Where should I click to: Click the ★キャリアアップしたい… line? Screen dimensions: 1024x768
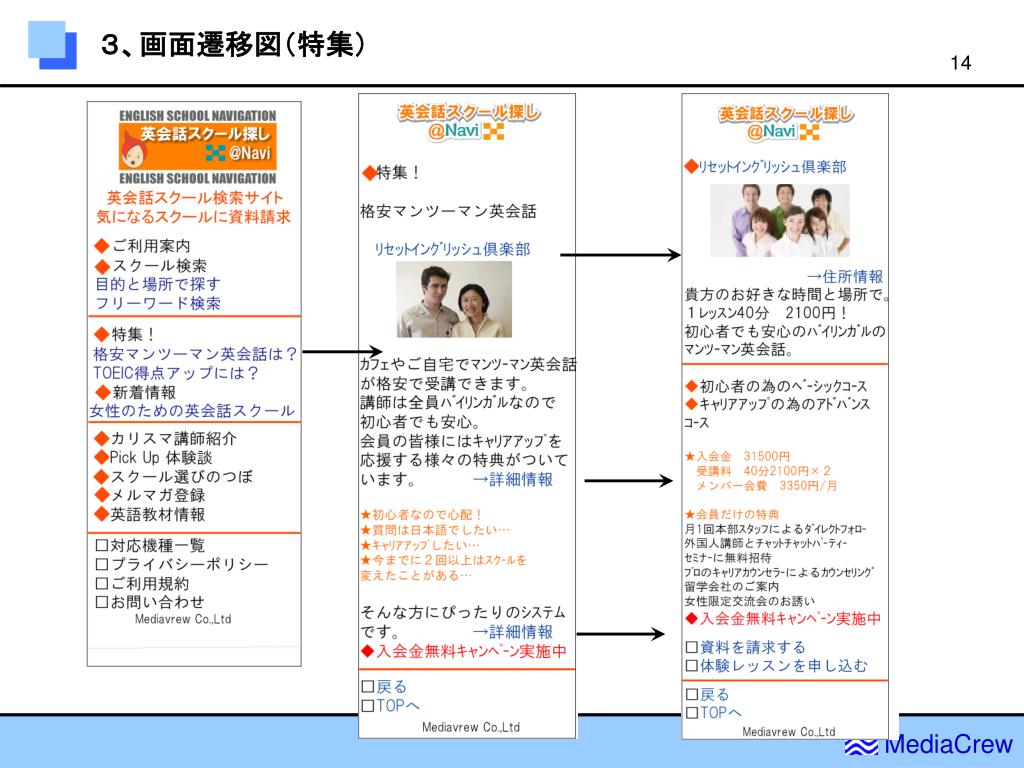[x=420, y=545]
